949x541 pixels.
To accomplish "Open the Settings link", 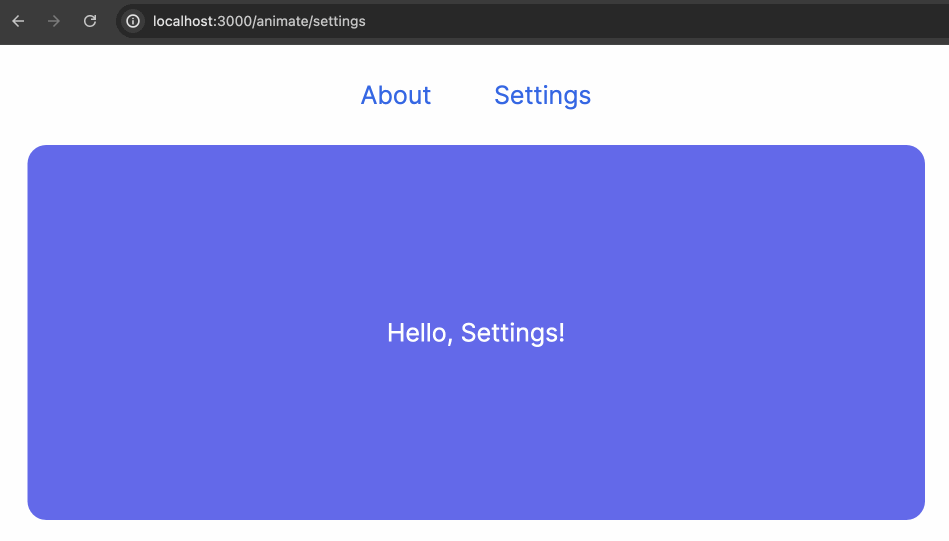I will [x=542, y=96].
